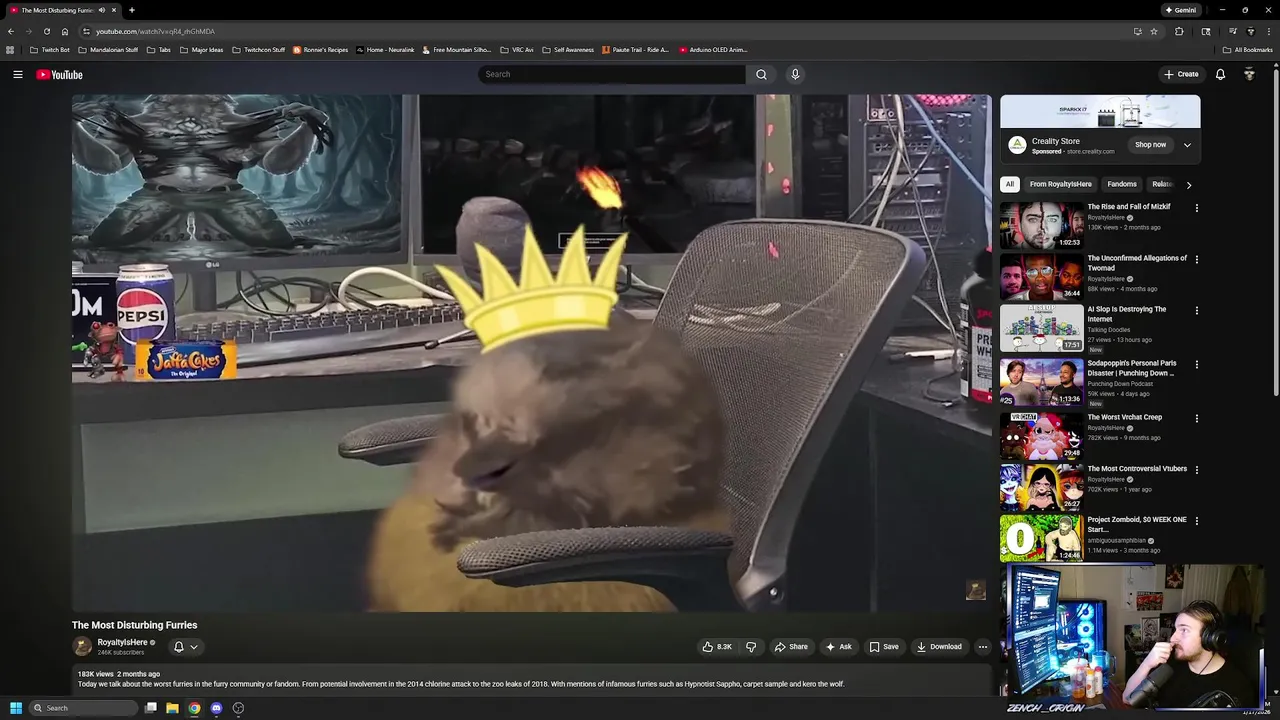Screen dimensions: 1280x720
Task: Open the account avatar menu on YouTube
Action: [x=1249, y=74]
